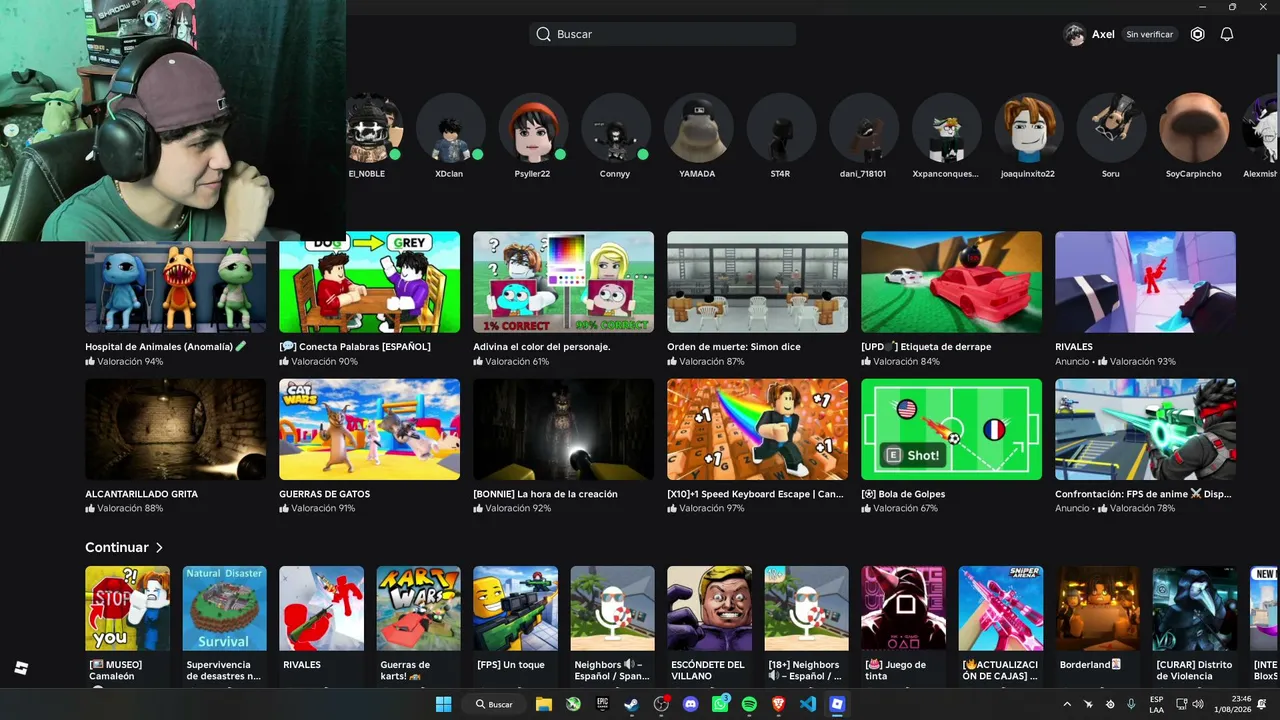The width and height of the screenshot is (1280, 720).
Task: Open the Conecta Palabras [ESPAÑOL] game
Action: (x=370, y=299)
